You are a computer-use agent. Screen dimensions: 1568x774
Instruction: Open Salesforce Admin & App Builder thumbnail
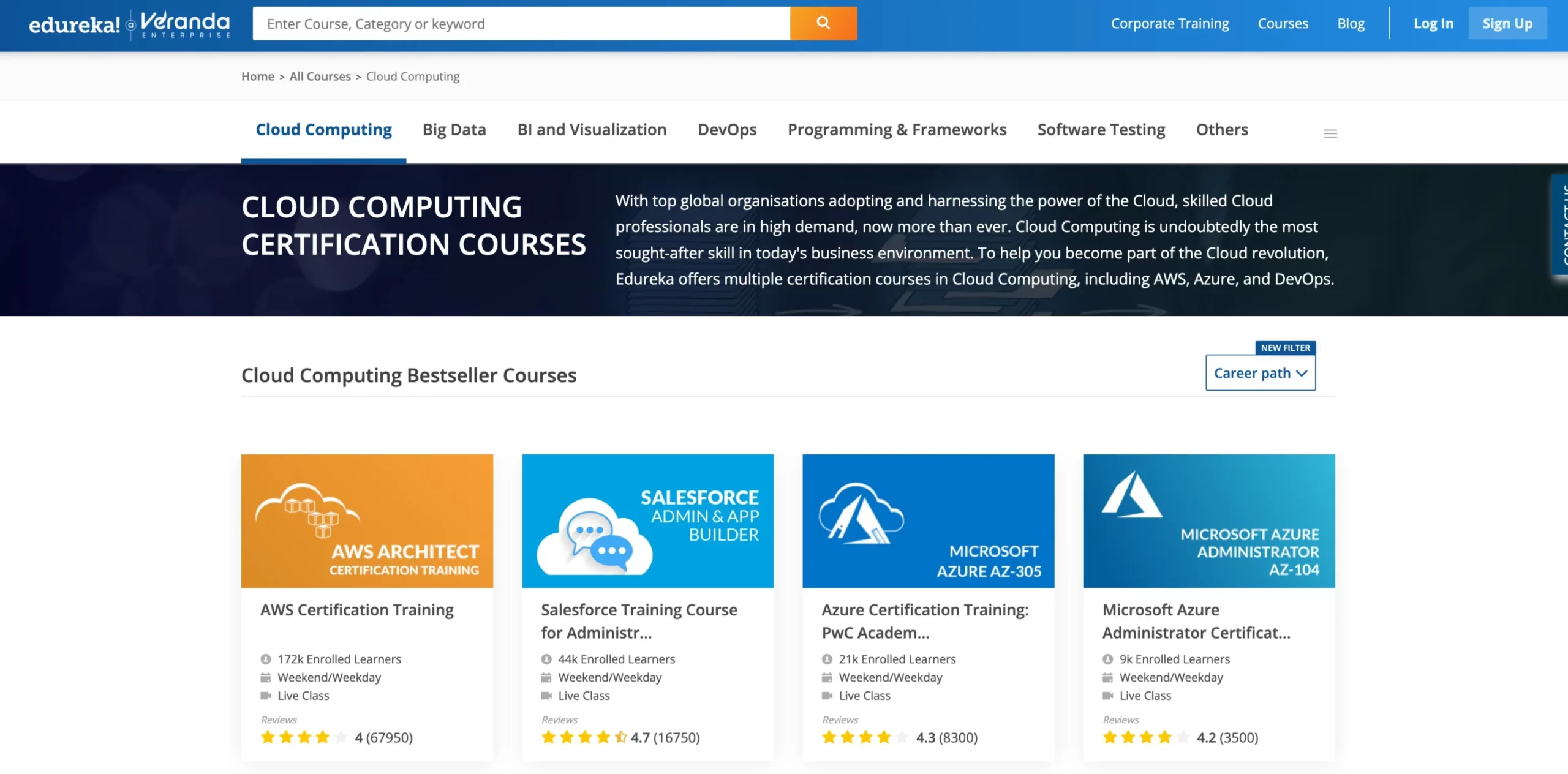click(647, 521)
